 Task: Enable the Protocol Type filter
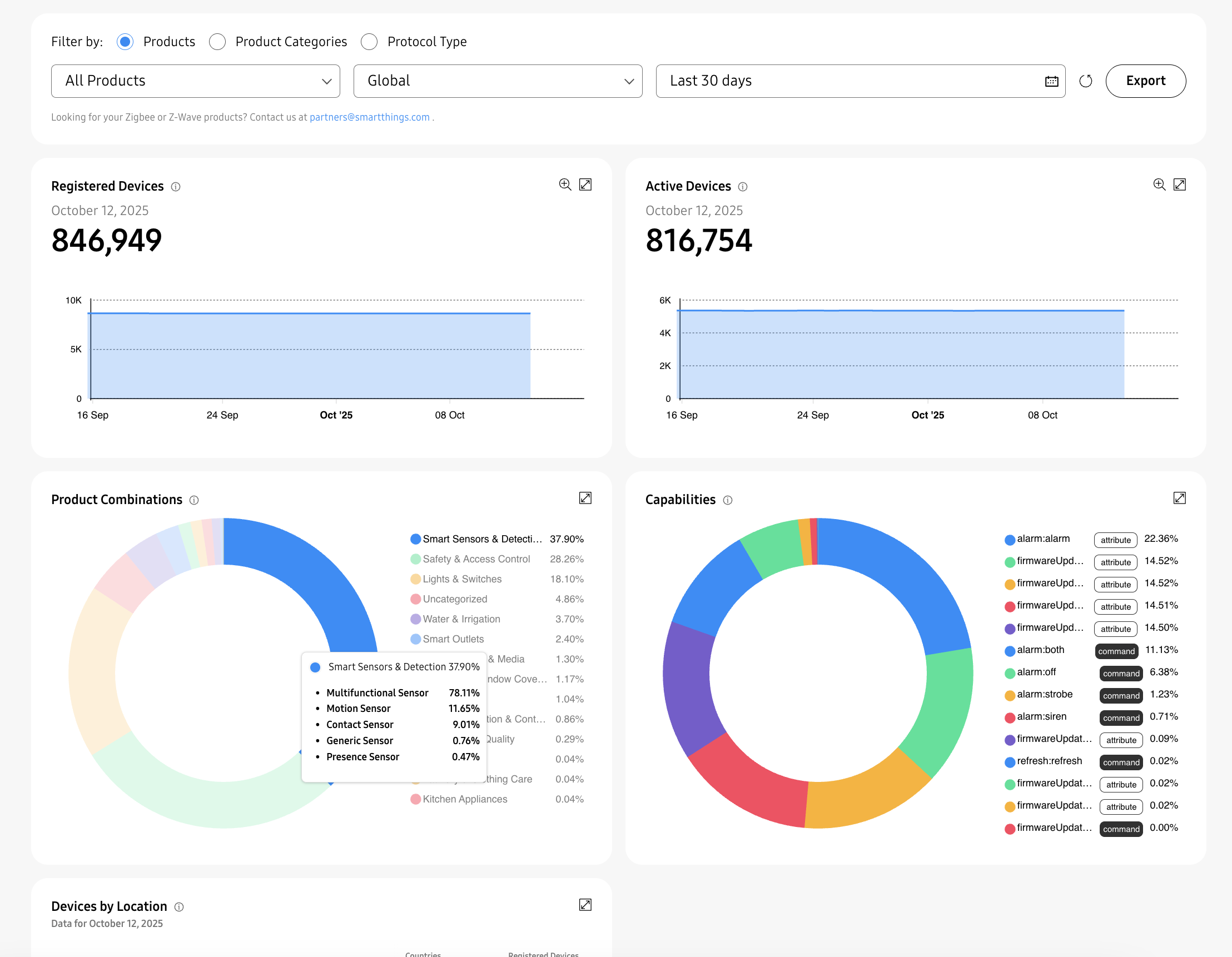point(370,41)
